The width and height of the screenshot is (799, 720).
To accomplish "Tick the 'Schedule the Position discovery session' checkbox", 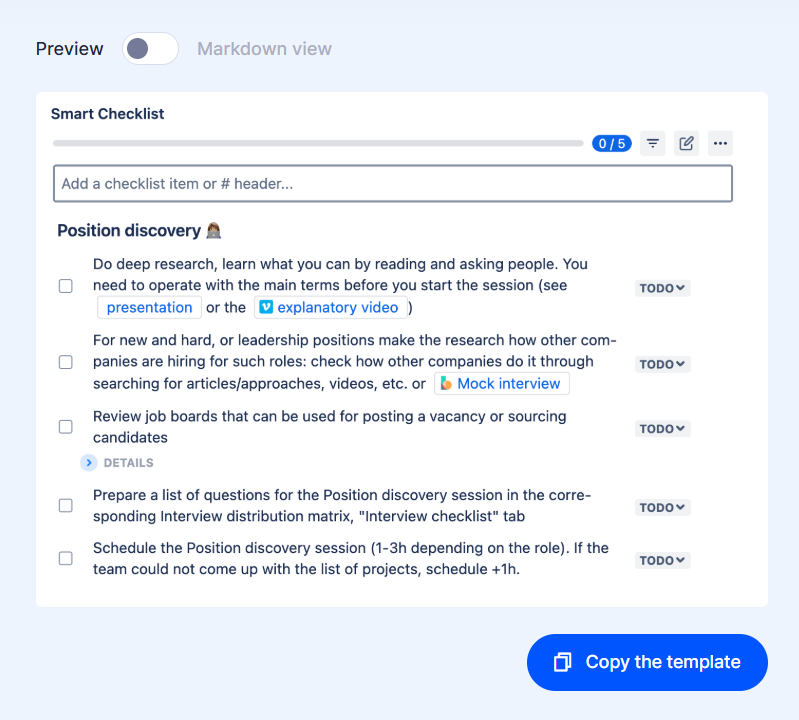I will point(66,559).
